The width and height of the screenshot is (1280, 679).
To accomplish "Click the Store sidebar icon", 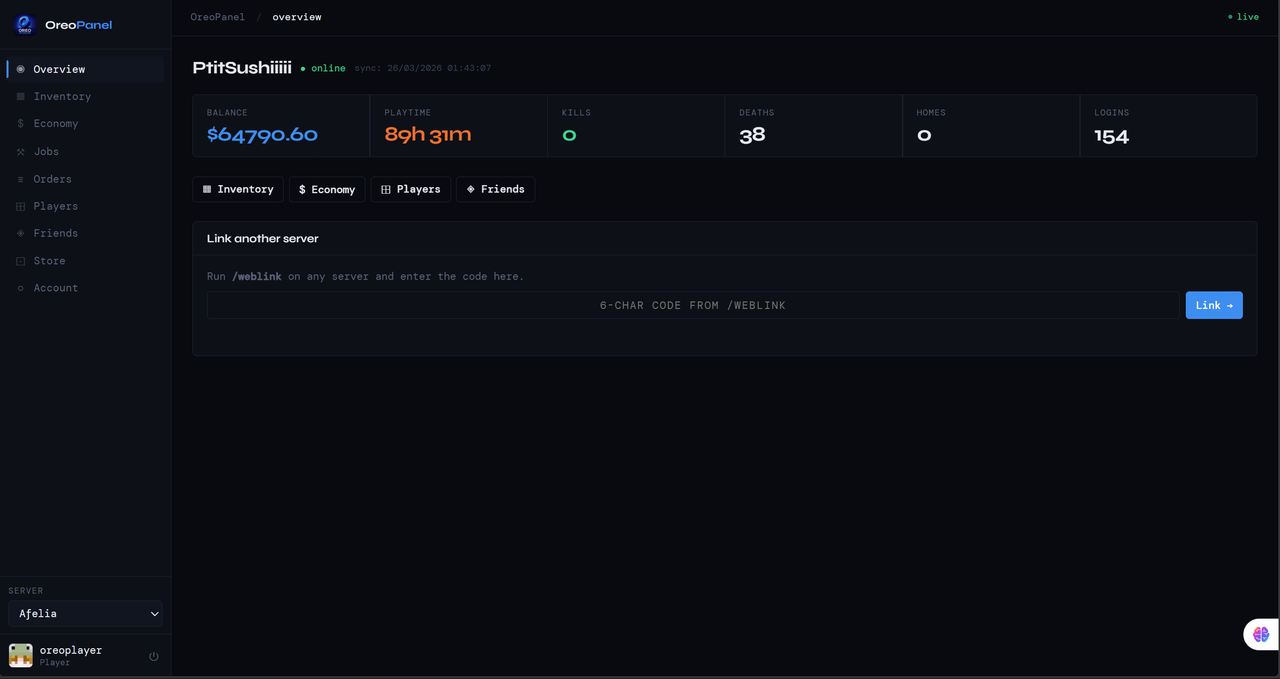I will (x=20, y=261).
